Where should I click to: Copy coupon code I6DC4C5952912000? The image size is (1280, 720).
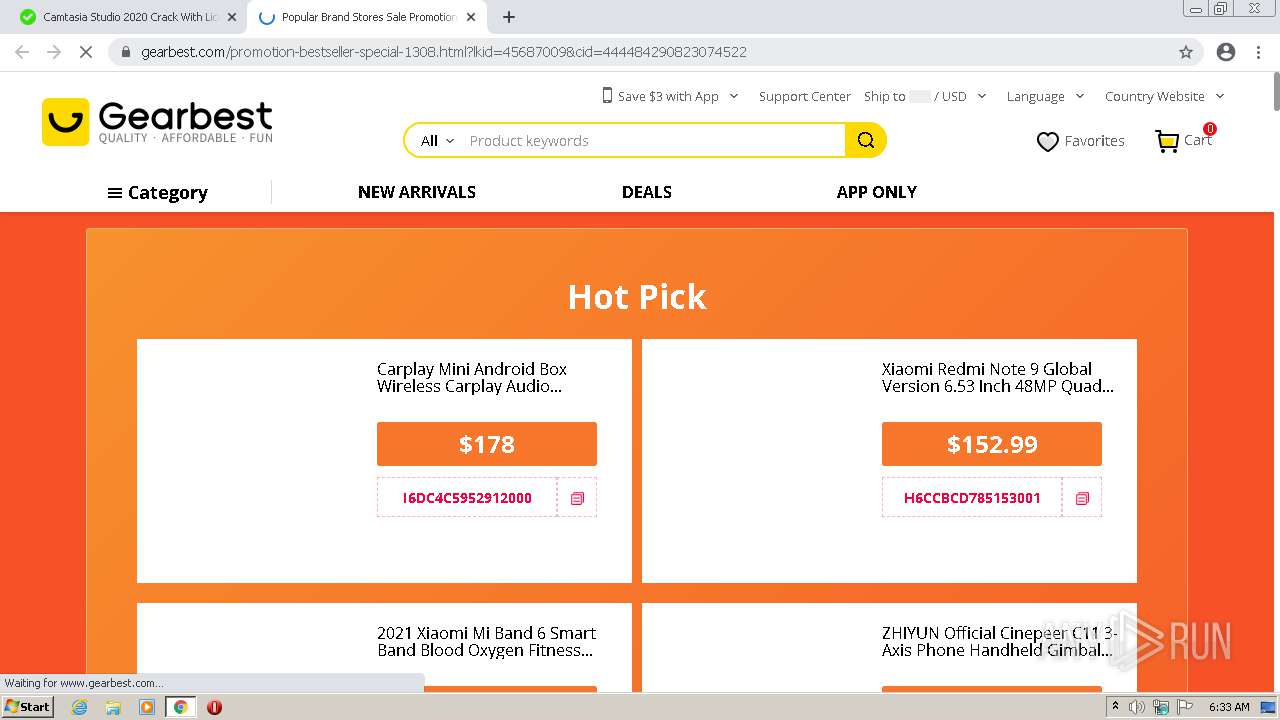pyautogui.click(x=577, y=498)
